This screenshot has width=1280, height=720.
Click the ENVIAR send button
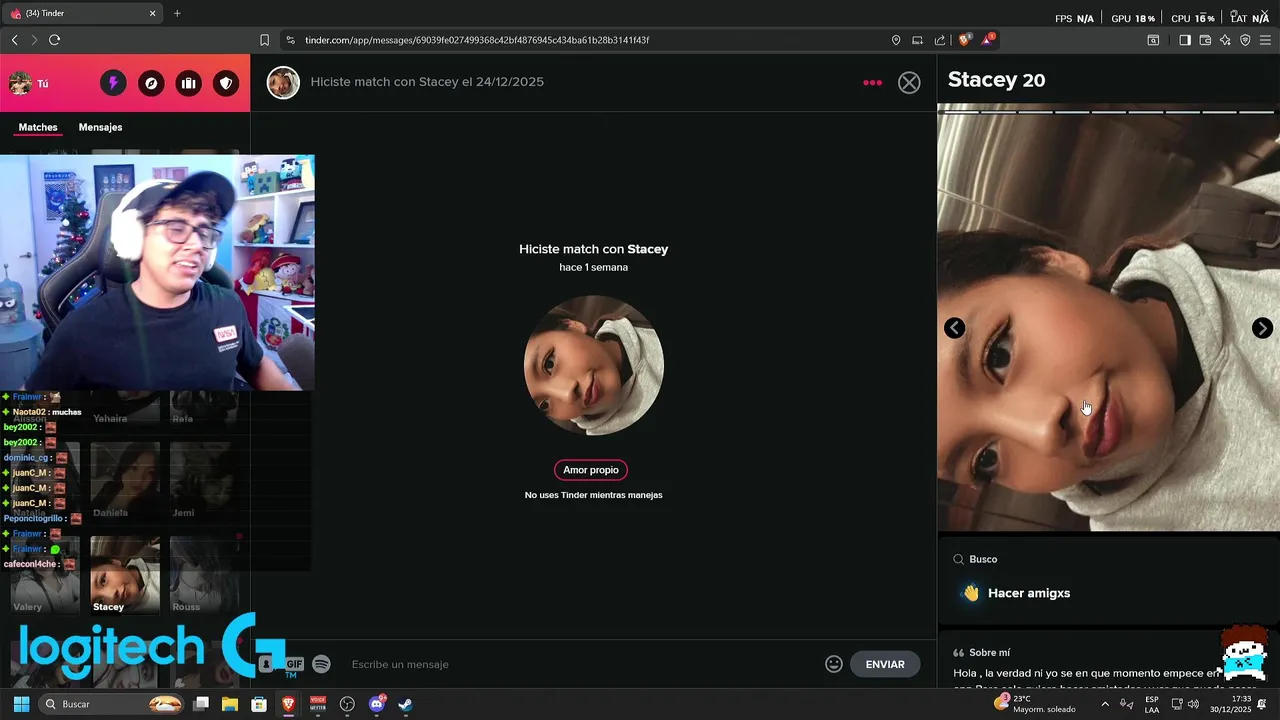[885, 664]
